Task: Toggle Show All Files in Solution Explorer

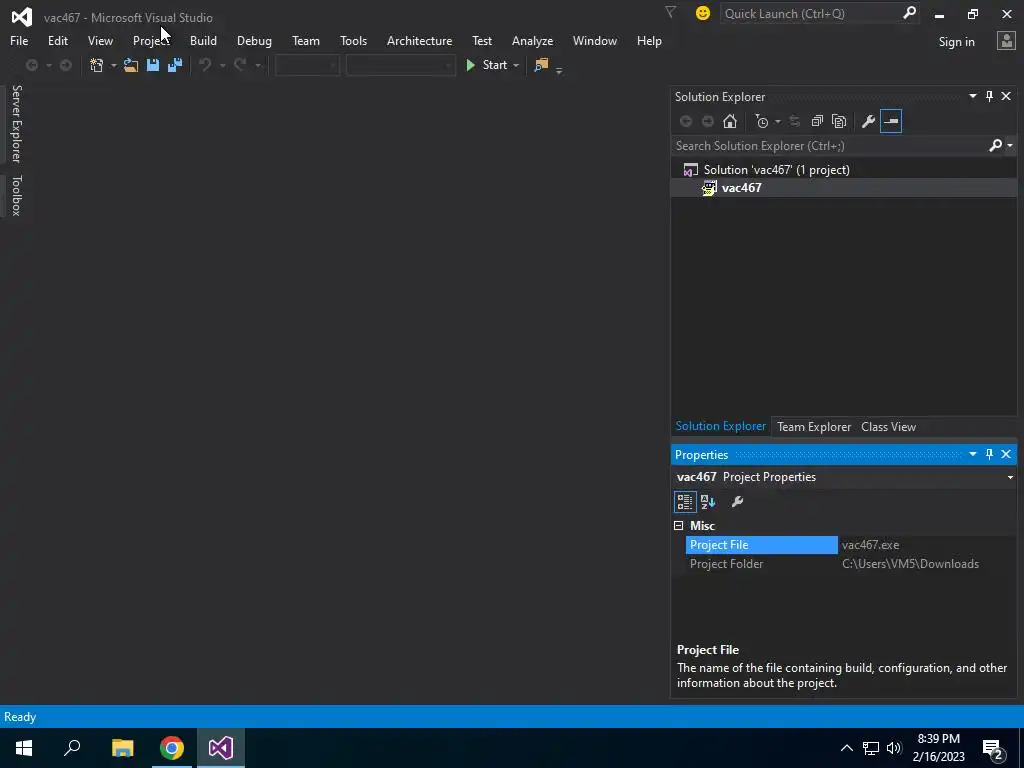Action: point(839,121)
